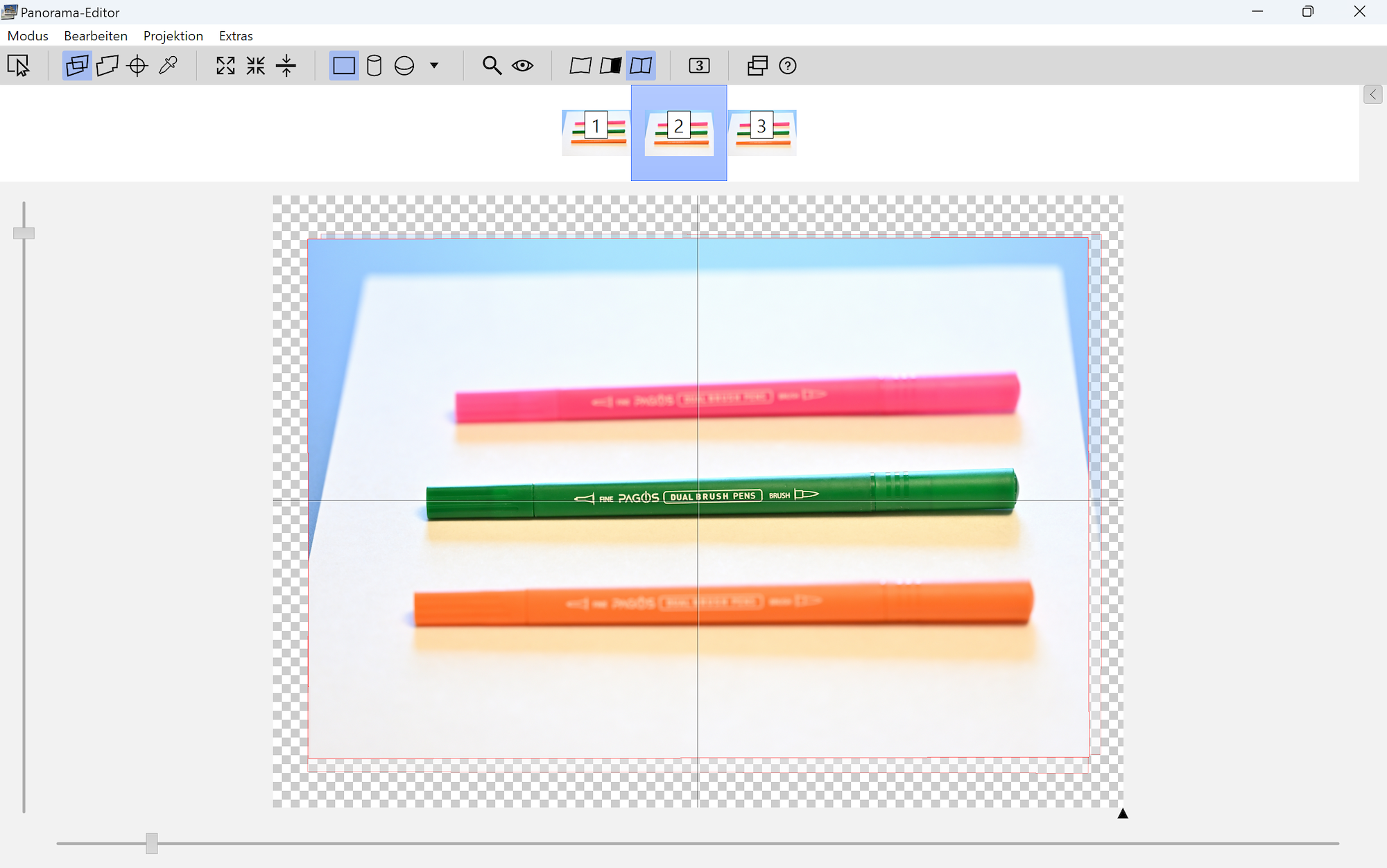Viewport: 1387px width, 868px height.
Task: Click the shrink inward arrows icon
Action: (x=256, y=66)
